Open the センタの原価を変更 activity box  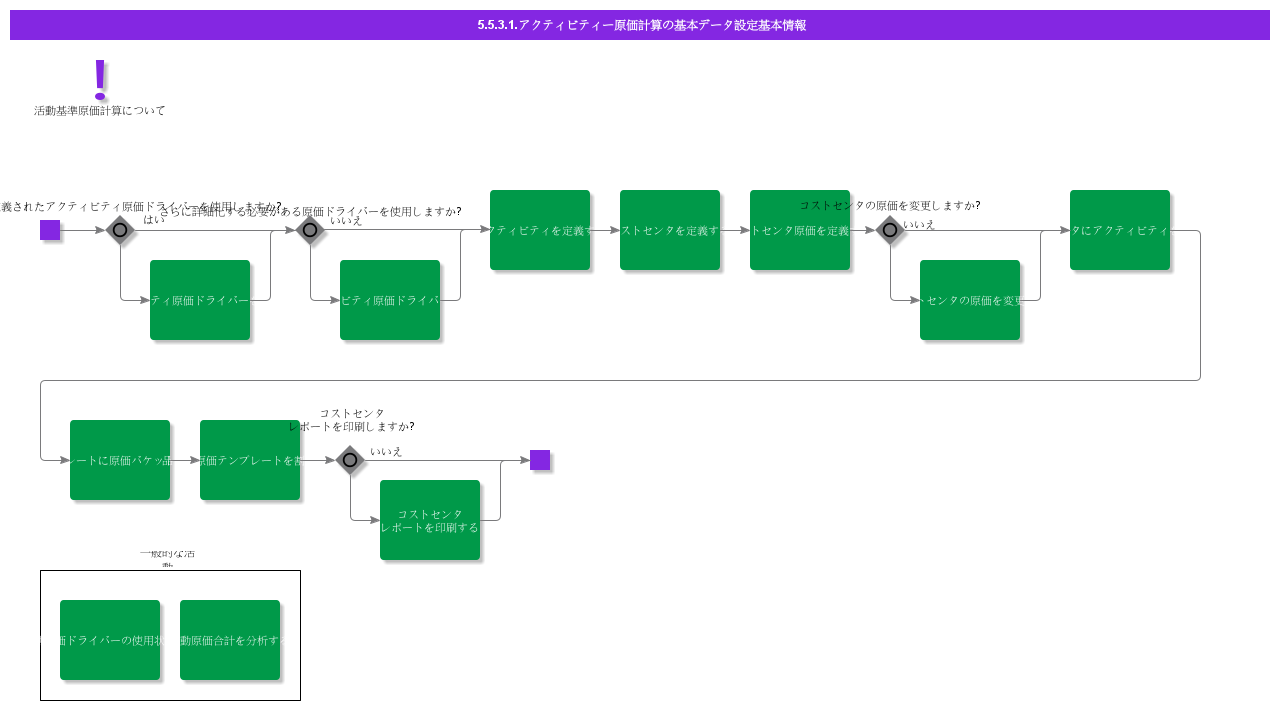970,300
